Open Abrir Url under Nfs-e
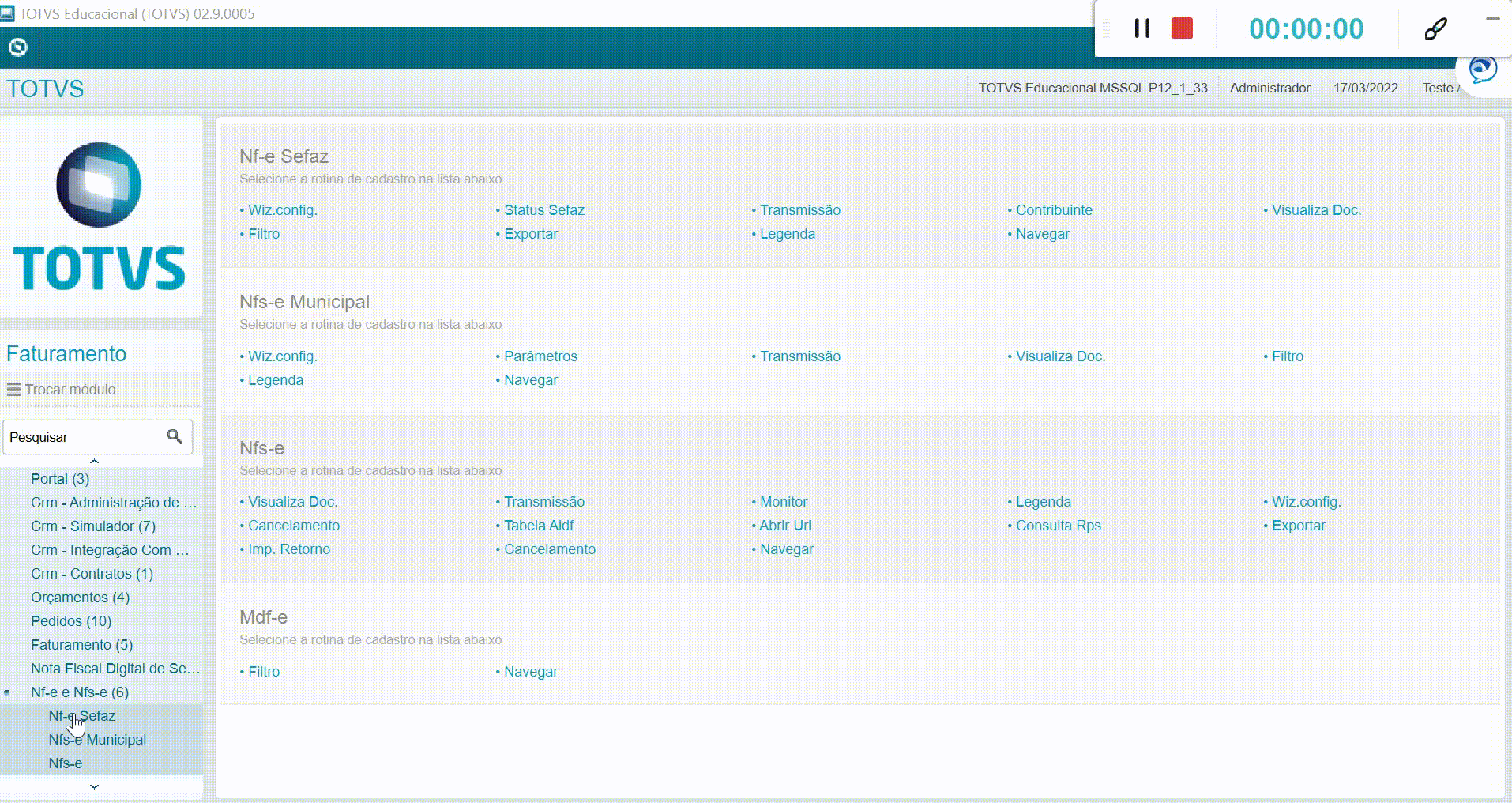The width and height of the screenshot is (1512, 803). coord(785,526)
